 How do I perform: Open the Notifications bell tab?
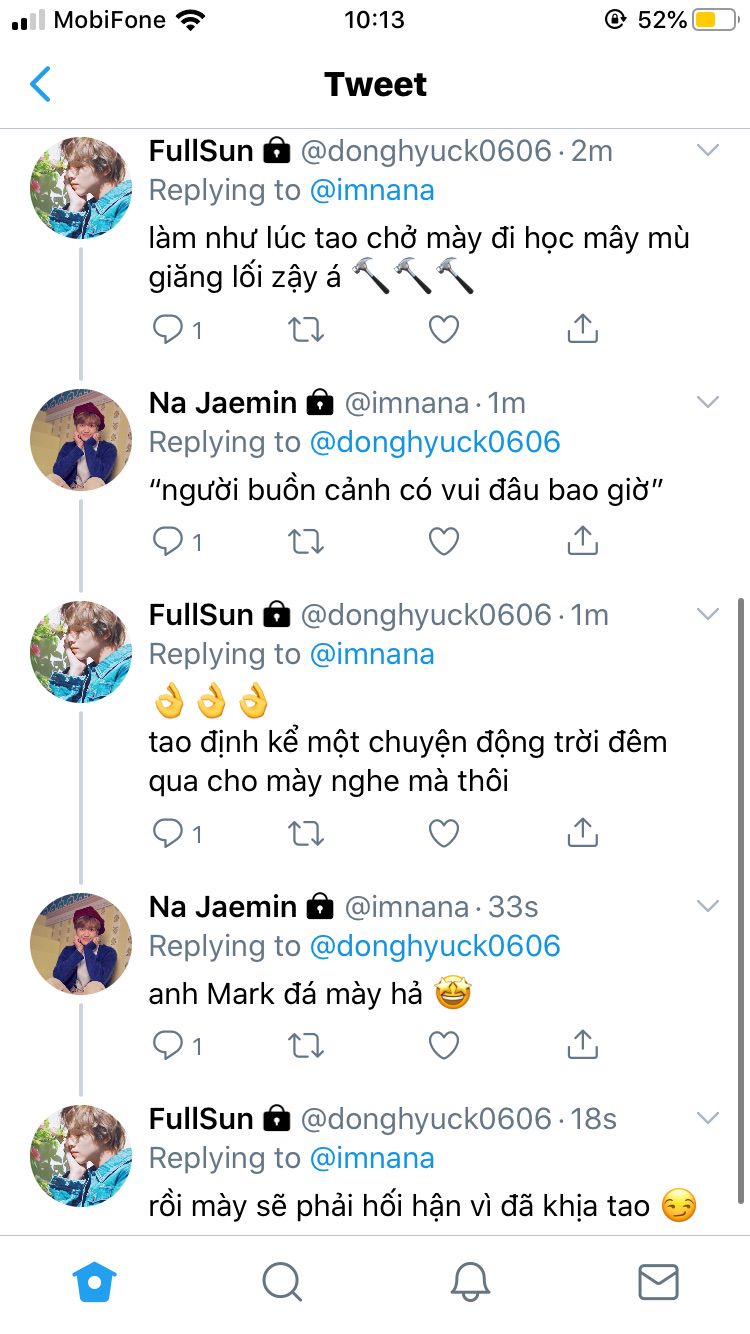(x=470, y=1280)
